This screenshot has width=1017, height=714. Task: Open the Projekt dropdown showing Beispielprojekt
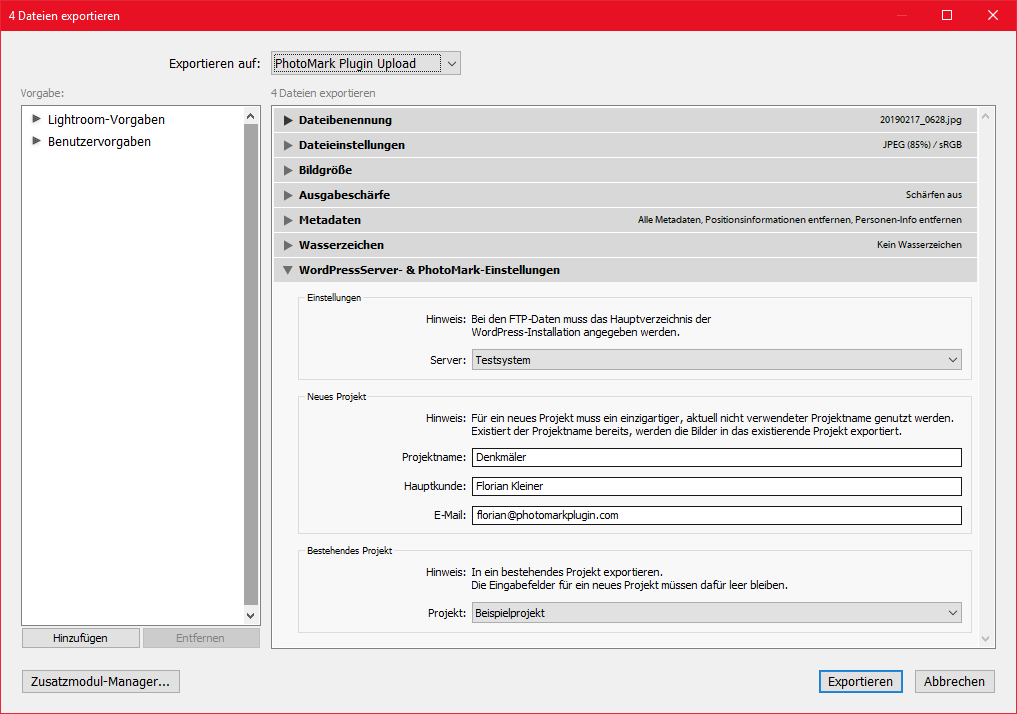pos(717,613)
